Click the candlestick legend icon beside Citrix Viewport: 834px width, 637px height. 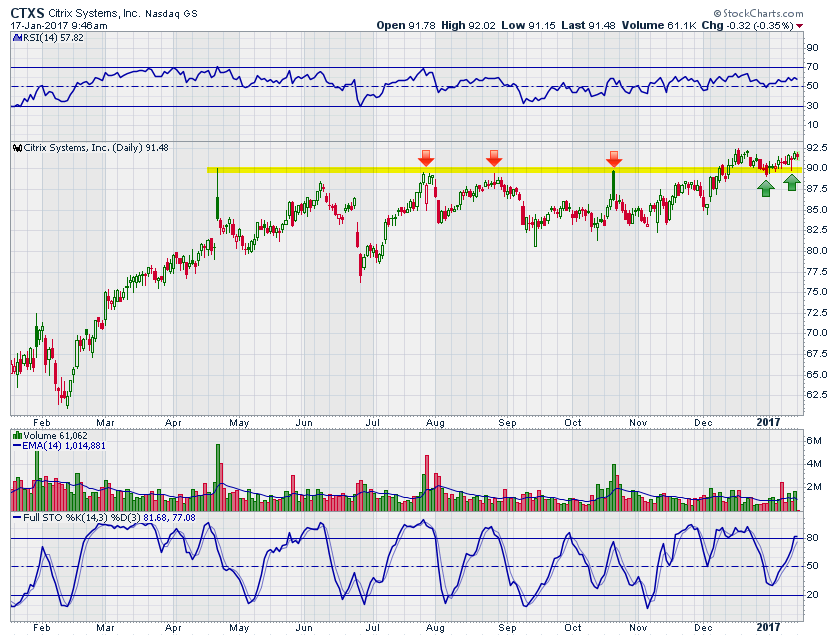(17, 148)
